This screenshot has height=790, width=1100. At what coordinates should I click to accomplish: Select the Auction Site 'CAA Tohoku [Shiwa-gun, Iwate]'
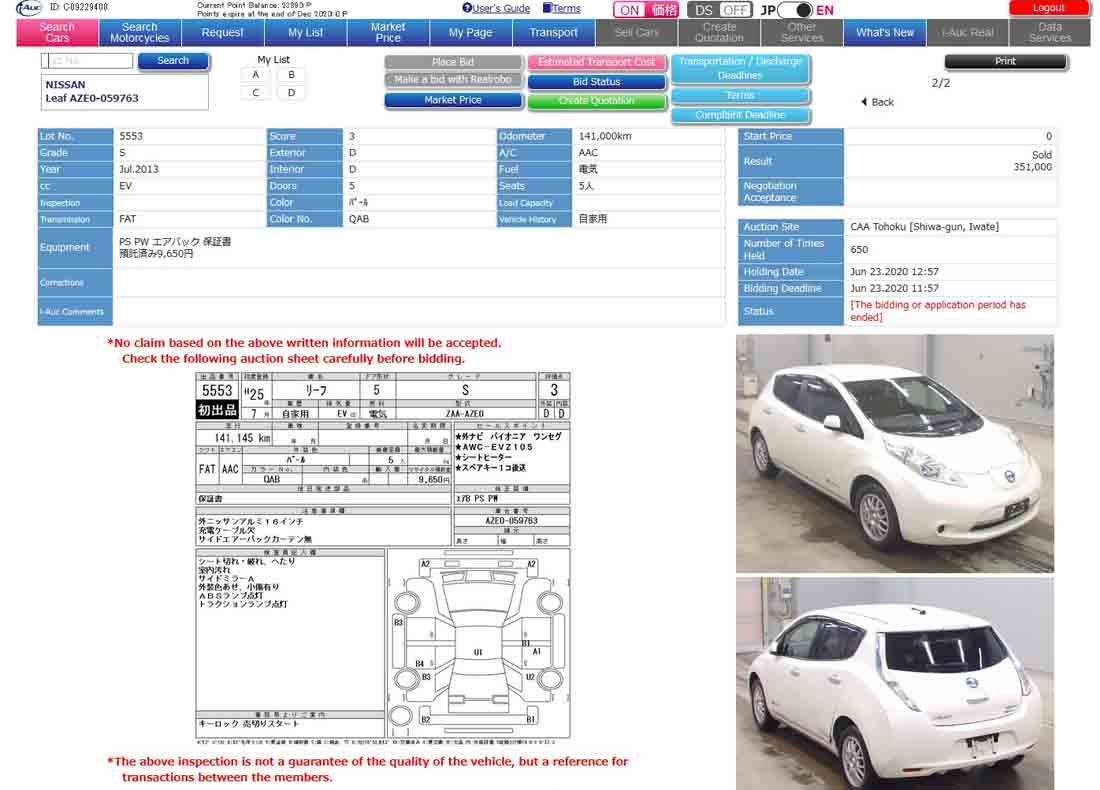point(925,227)
